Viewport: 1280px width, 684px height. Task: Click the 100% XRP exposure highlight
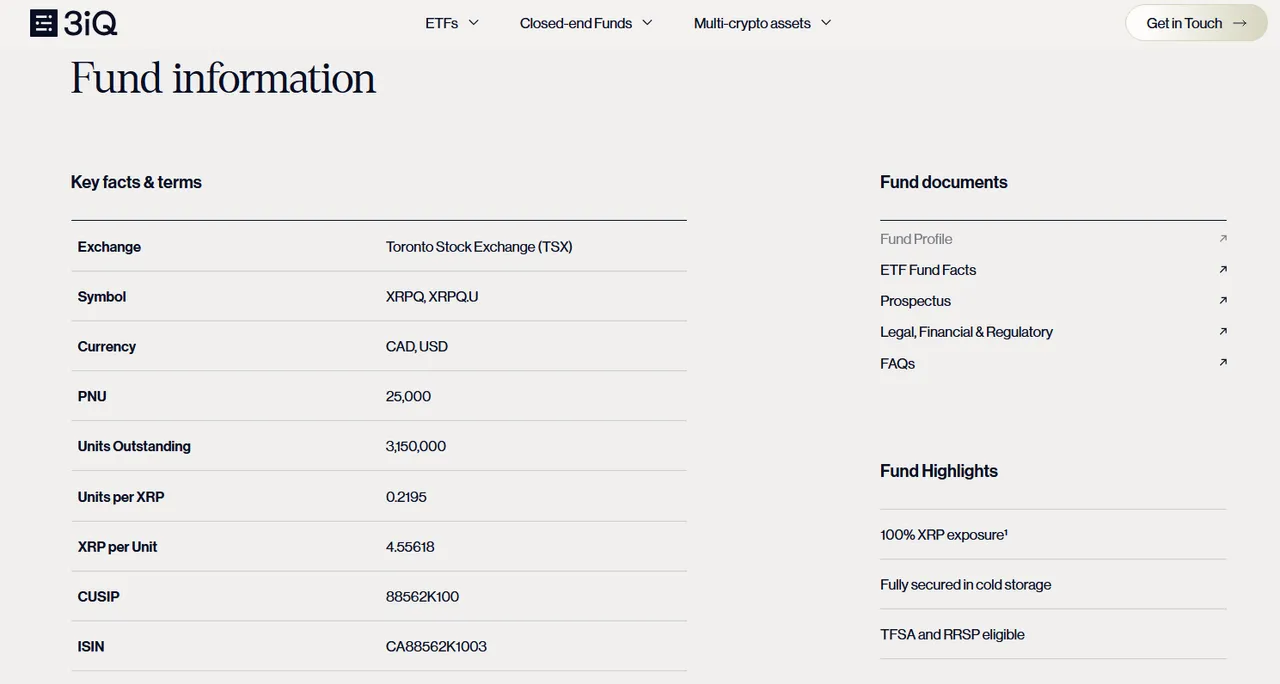click(944, 535)
